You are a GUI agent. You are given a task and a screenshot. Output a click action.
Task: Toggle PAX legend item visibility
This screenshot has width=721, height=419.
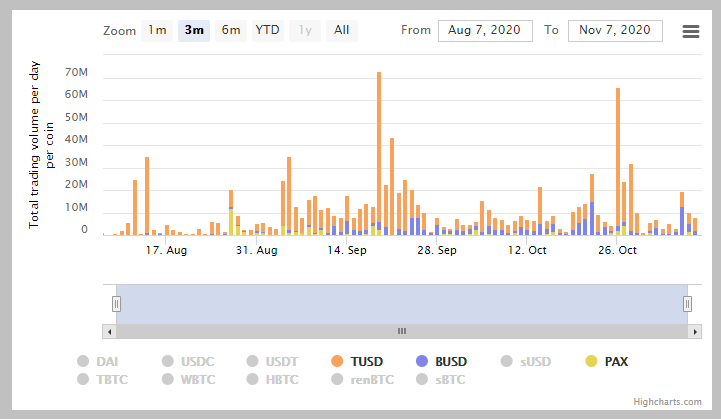click(x=606, y=361)
